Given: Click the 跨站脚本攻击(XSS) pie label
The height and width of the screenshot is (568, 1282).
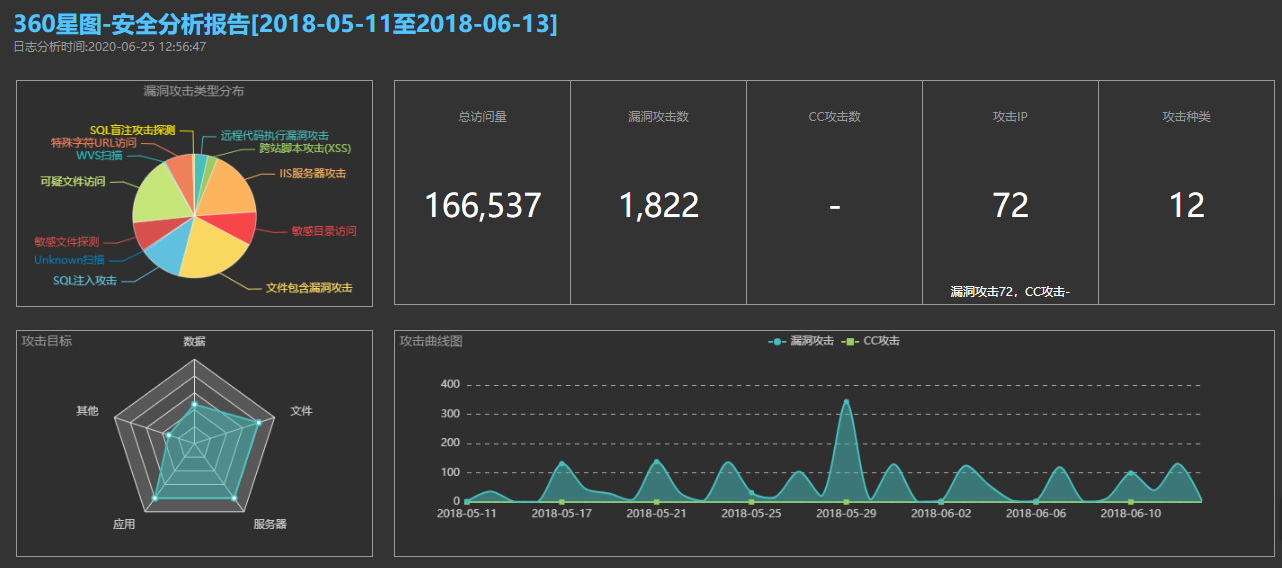Looking at the screenshot, I should [x=305, y=149].
